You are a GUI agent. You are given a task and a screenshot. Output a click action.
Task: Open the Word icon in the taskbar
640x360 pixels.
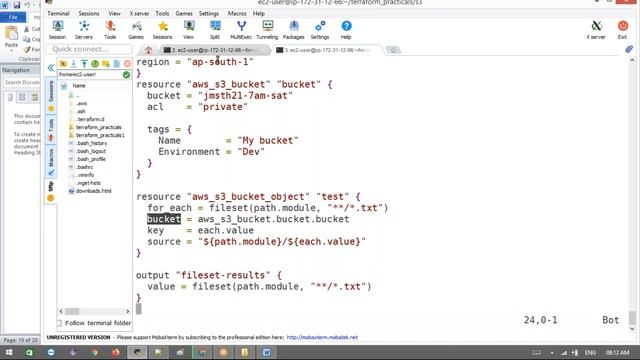(x=266, y=352)
